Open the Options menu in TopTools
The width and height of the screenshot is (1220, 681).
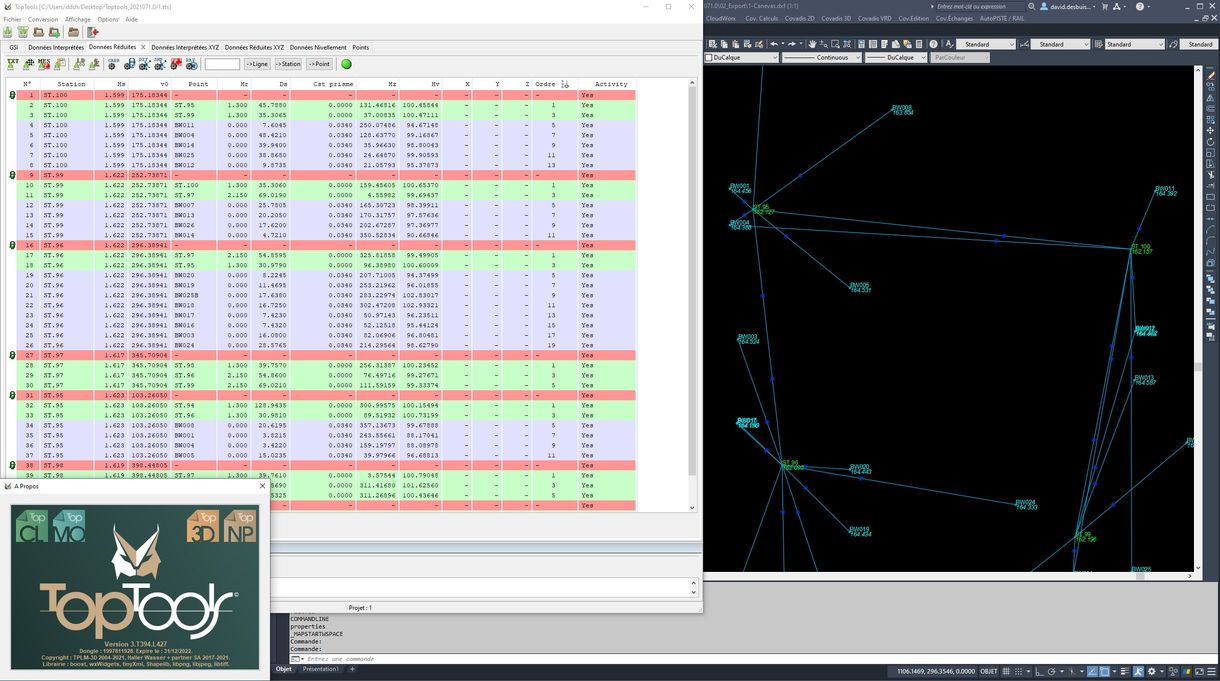coord(108,19)
